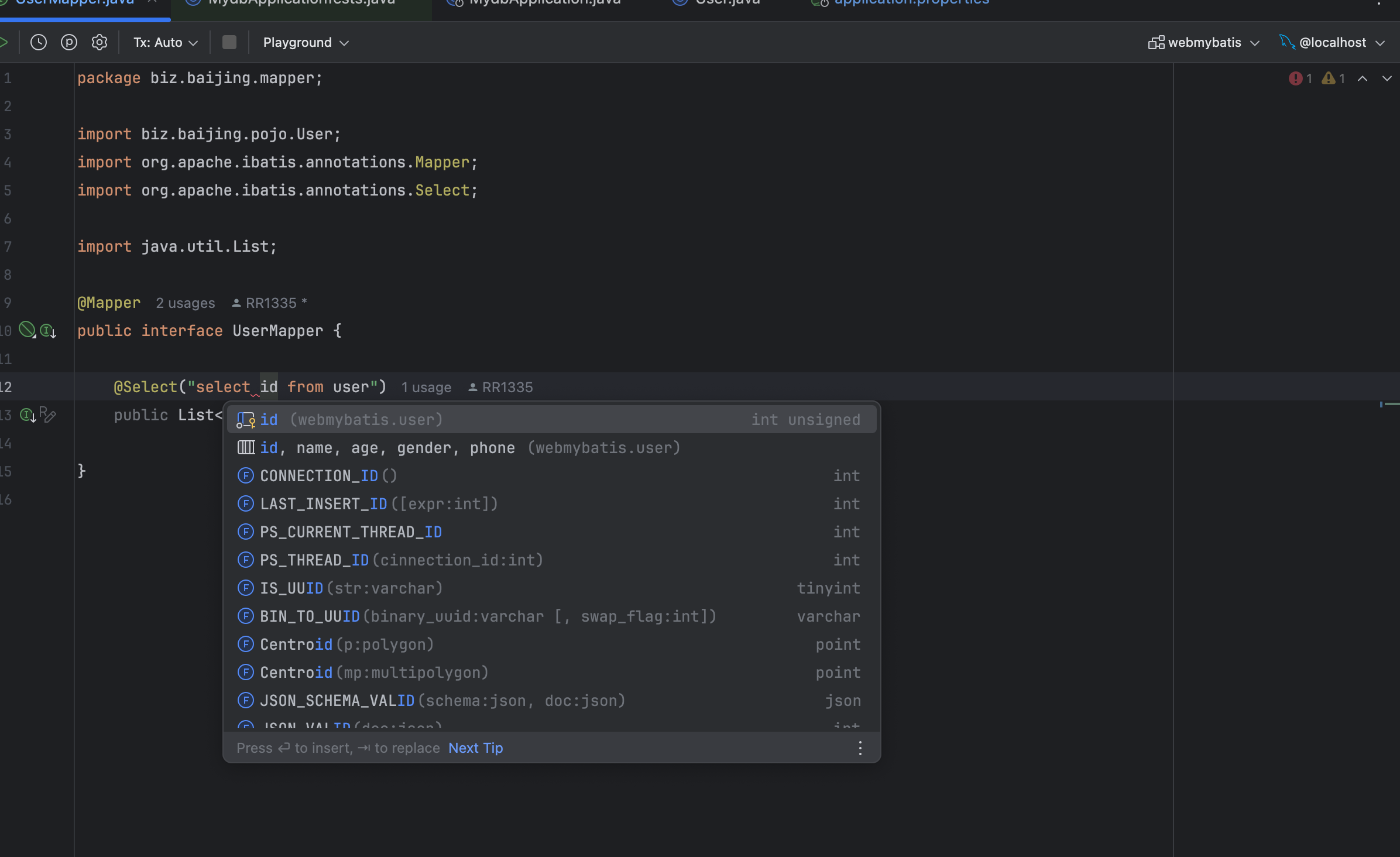Open the @localhost data source dropdown
Screen dimensions: 1400x857
pos(1332,42)
